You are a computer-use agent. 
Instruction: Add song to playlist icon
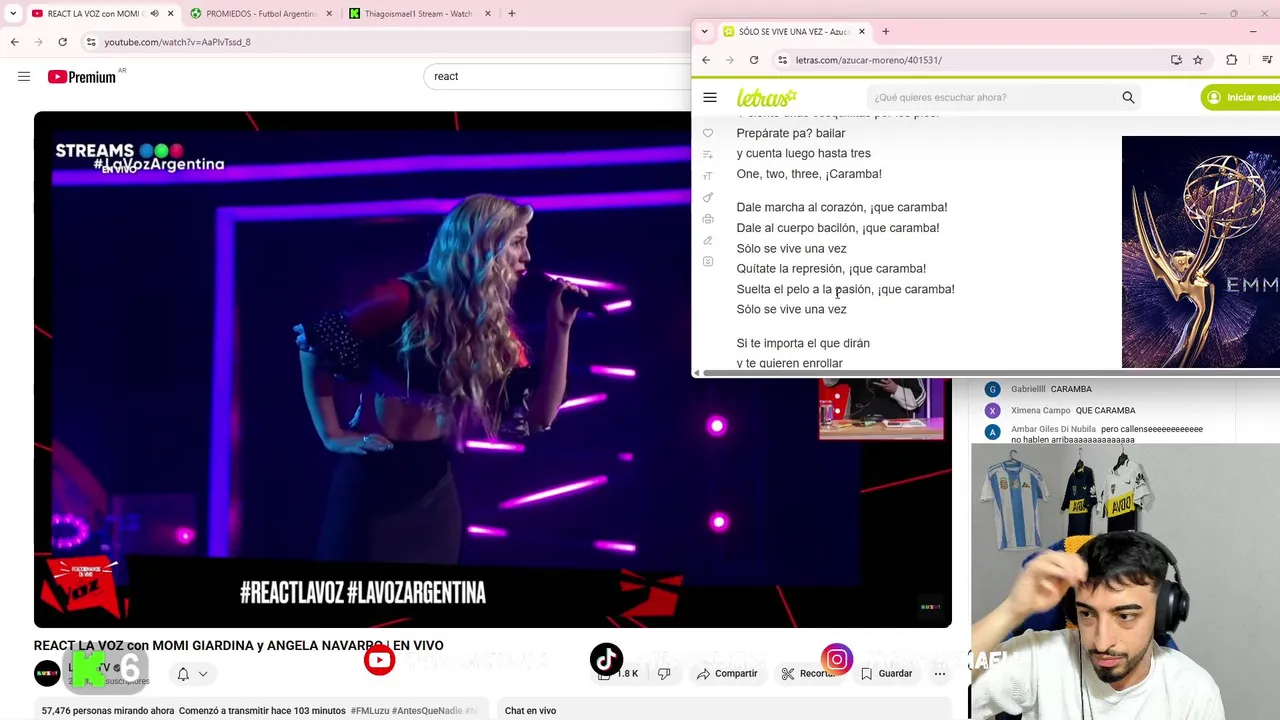[x=708, y=155]
